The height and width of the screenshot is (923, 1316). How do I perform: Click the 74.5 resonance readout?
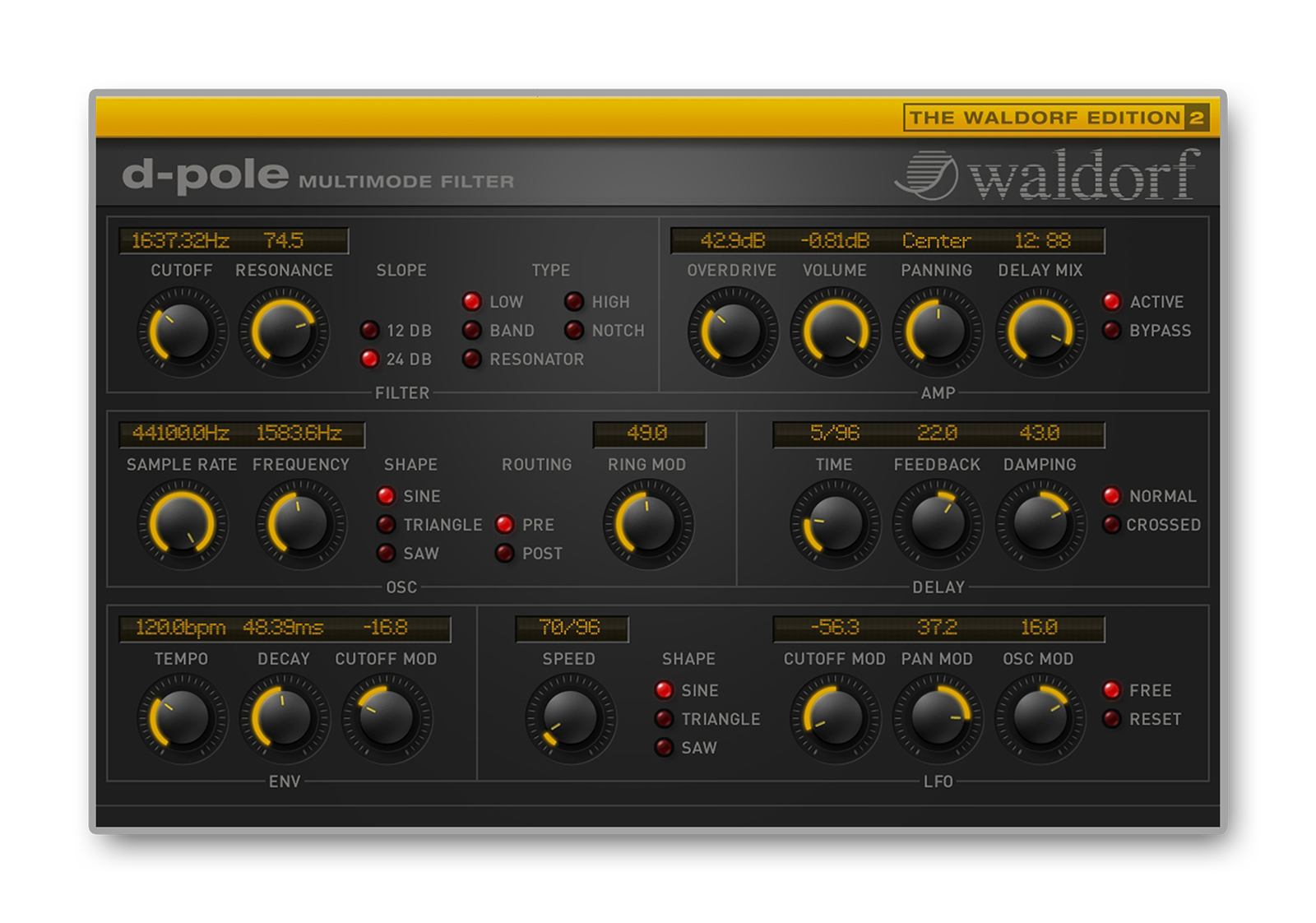click(284, 240)
